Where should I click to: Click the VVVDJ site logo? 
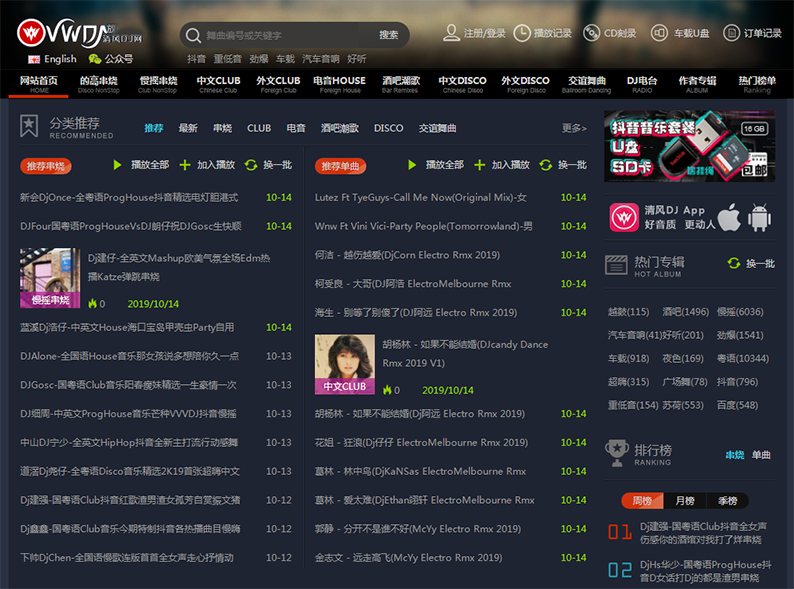click(80, 33)
